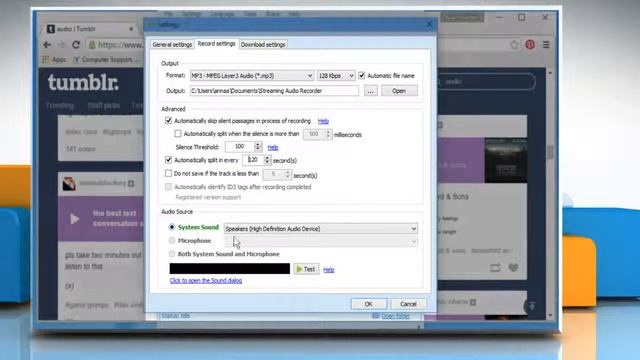Reload the page in Chrome
The width and height of the screenshot is (640, 360).
coord(76,45)
